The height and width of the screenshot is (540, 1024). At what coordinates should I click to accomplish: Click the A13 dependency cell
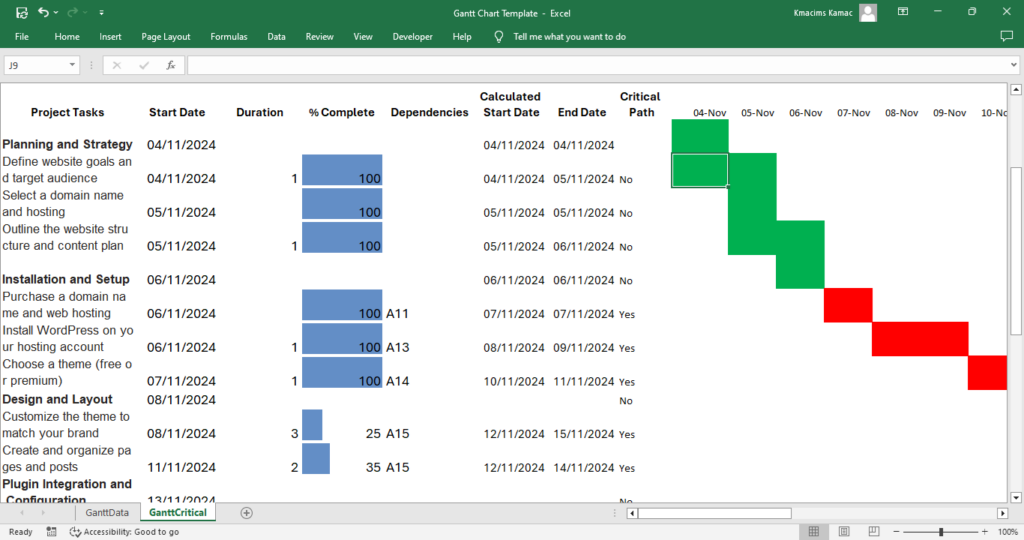click(x=398, y=347)
